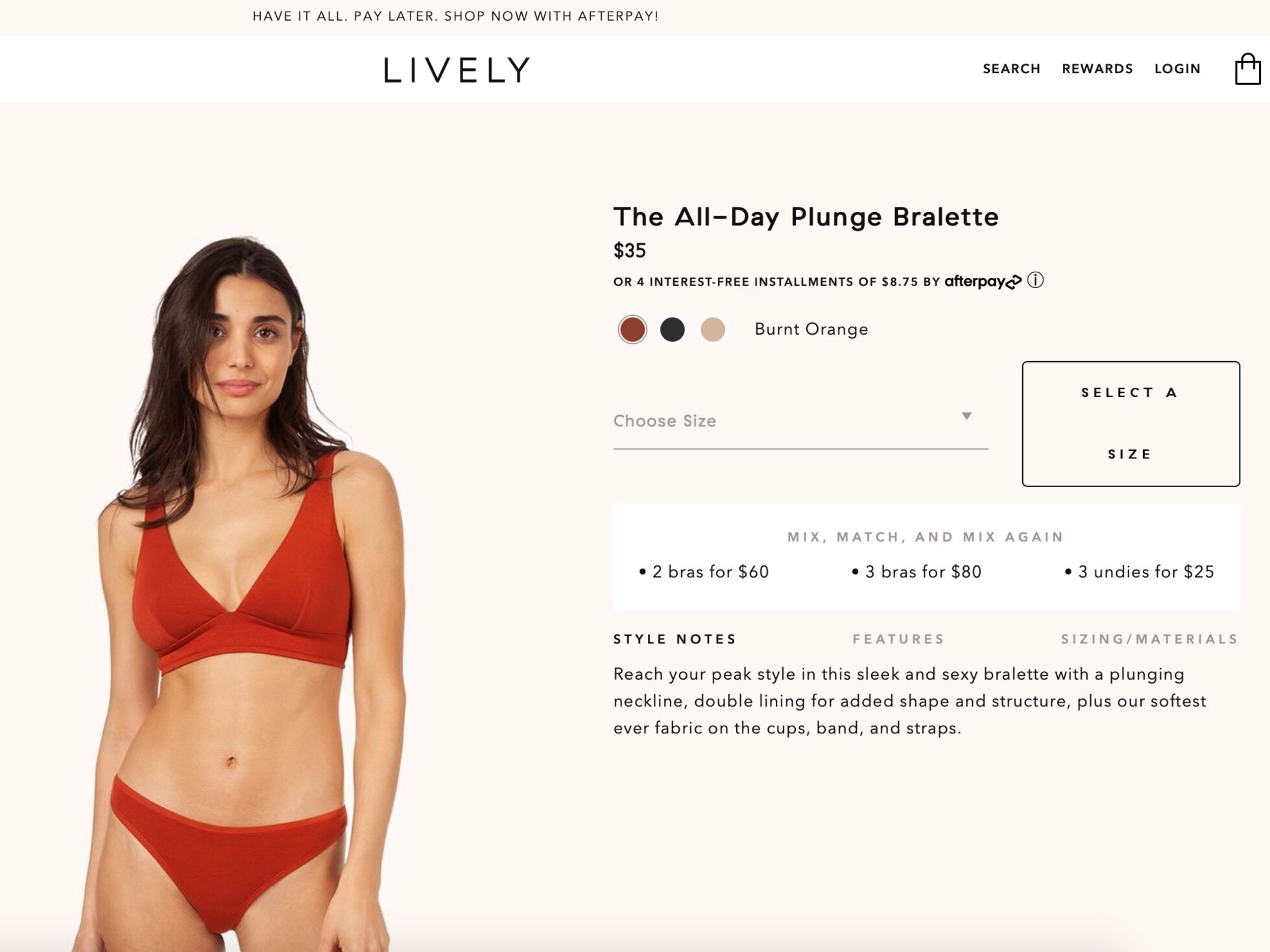Click the Afterpay promo banner
The image size is (1270, 952).
(x=455, y=16)
